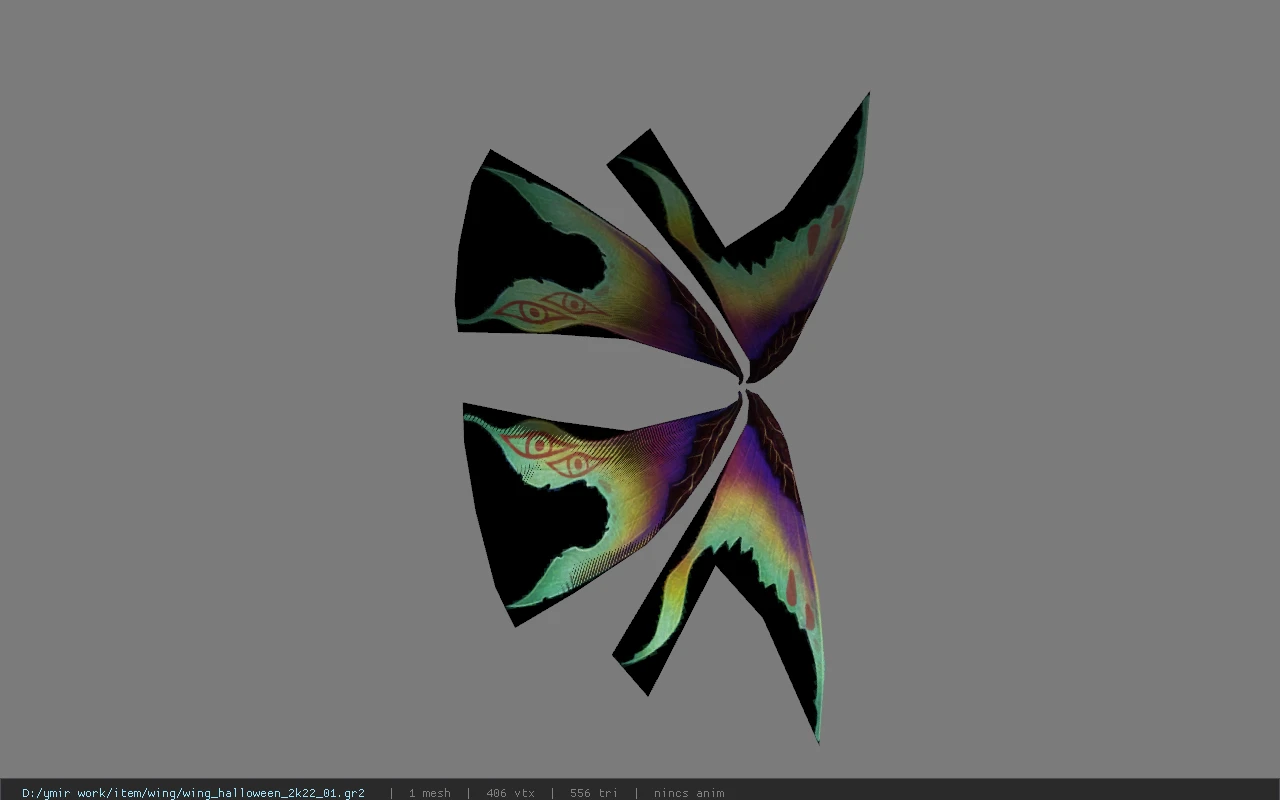
Task: Click the 'nincs anim' status entry
Action: click(x=689, y=793)
